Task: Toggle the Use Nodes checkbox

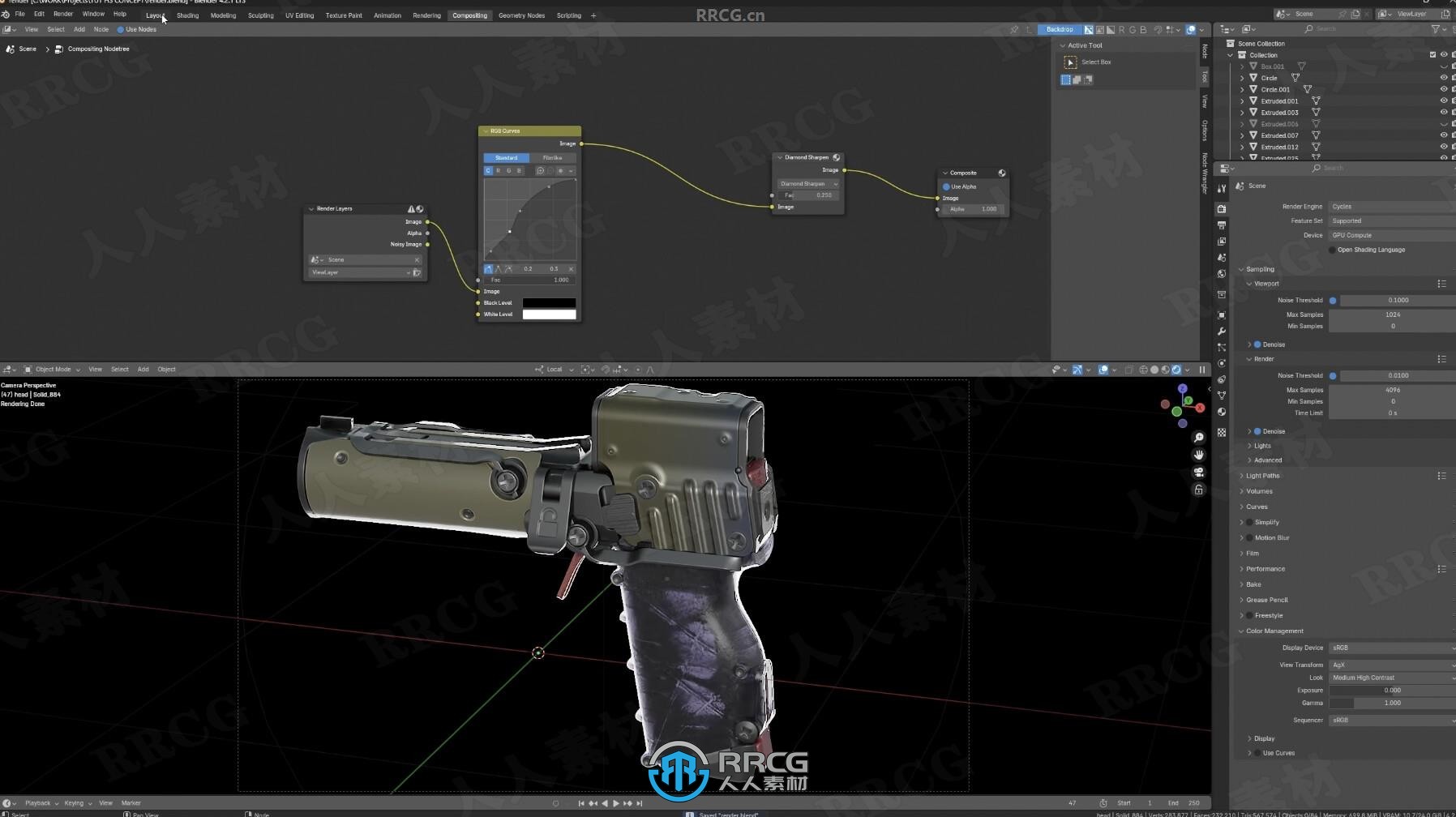Action: point(121,29)
